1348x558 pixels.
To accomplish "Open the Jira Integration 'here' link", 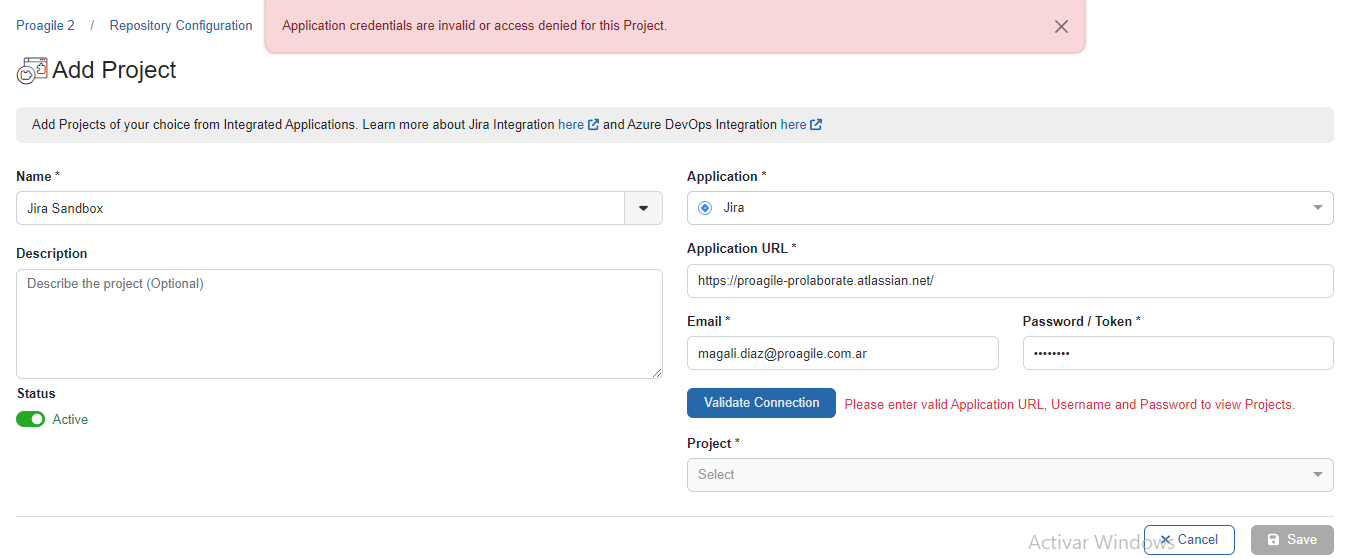I will pyautogui.click(x=571, y=125).
